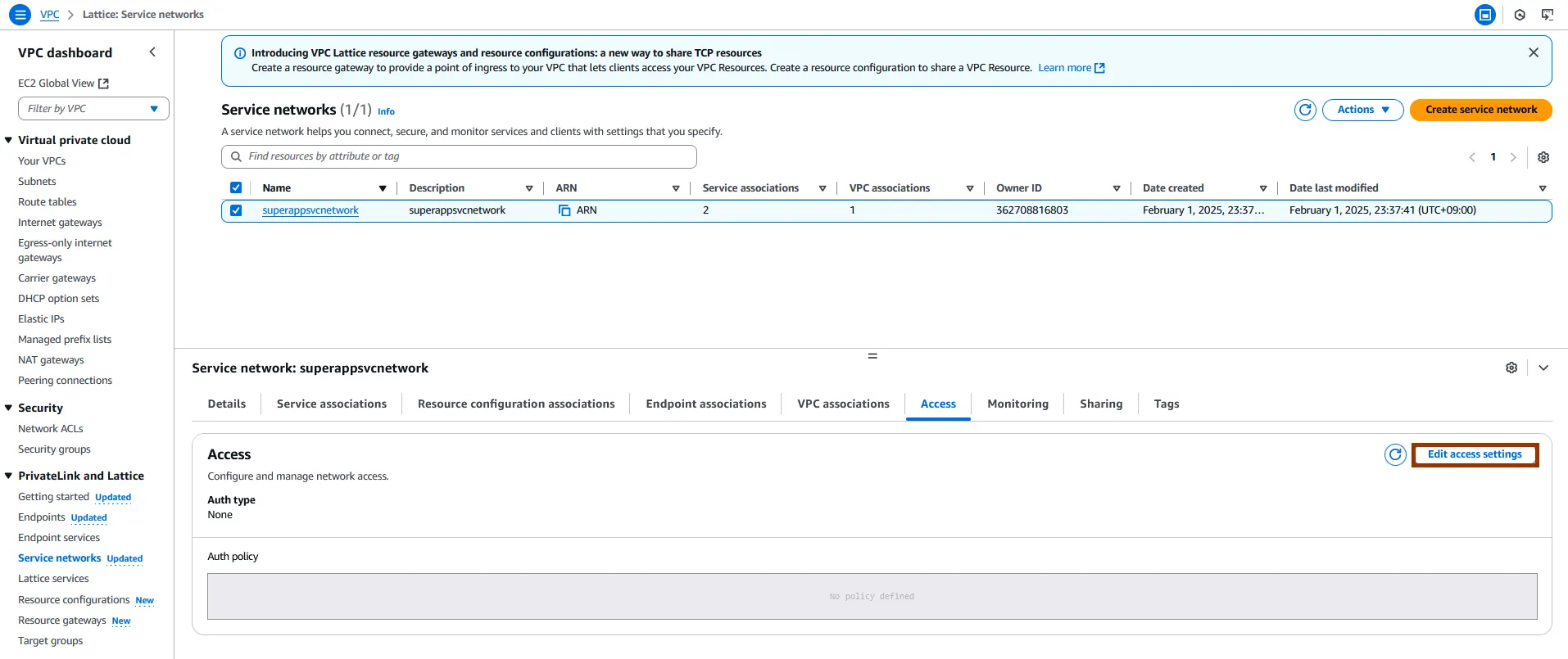Dismiss the VPC Lattice info banner
This screenshot has height=659, width=1568.
pos(1534,52)
